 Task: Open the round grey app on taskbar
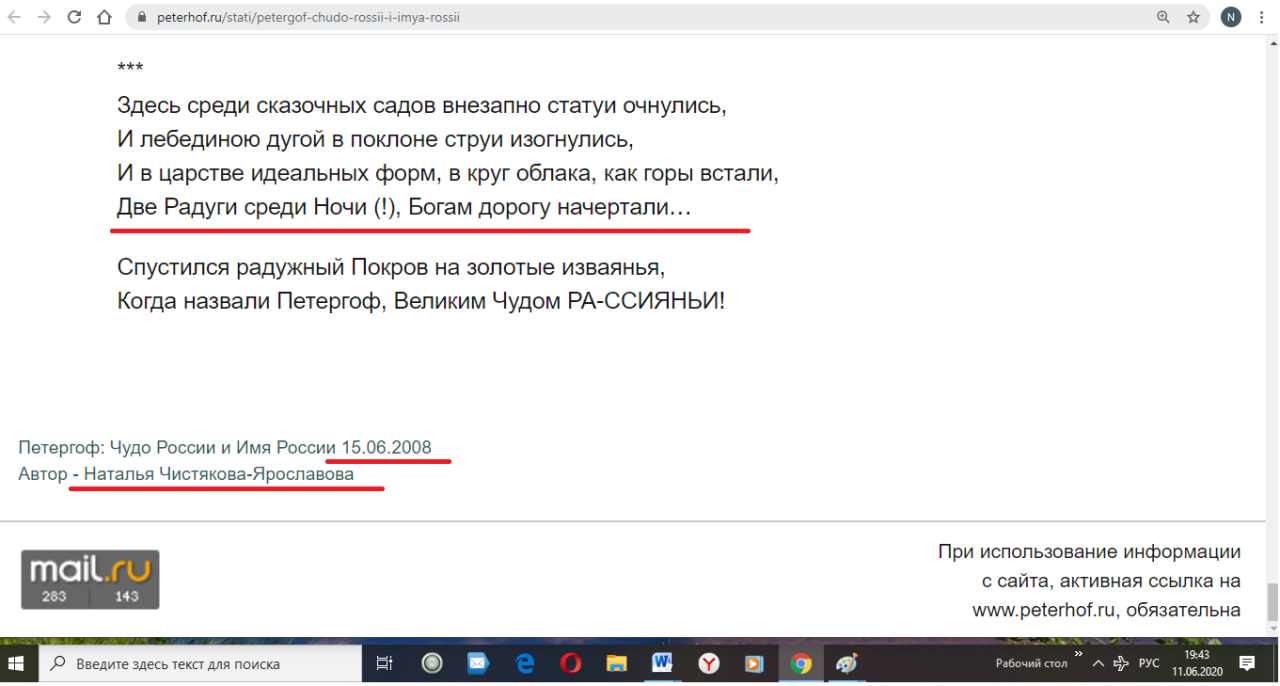(432, 663)
